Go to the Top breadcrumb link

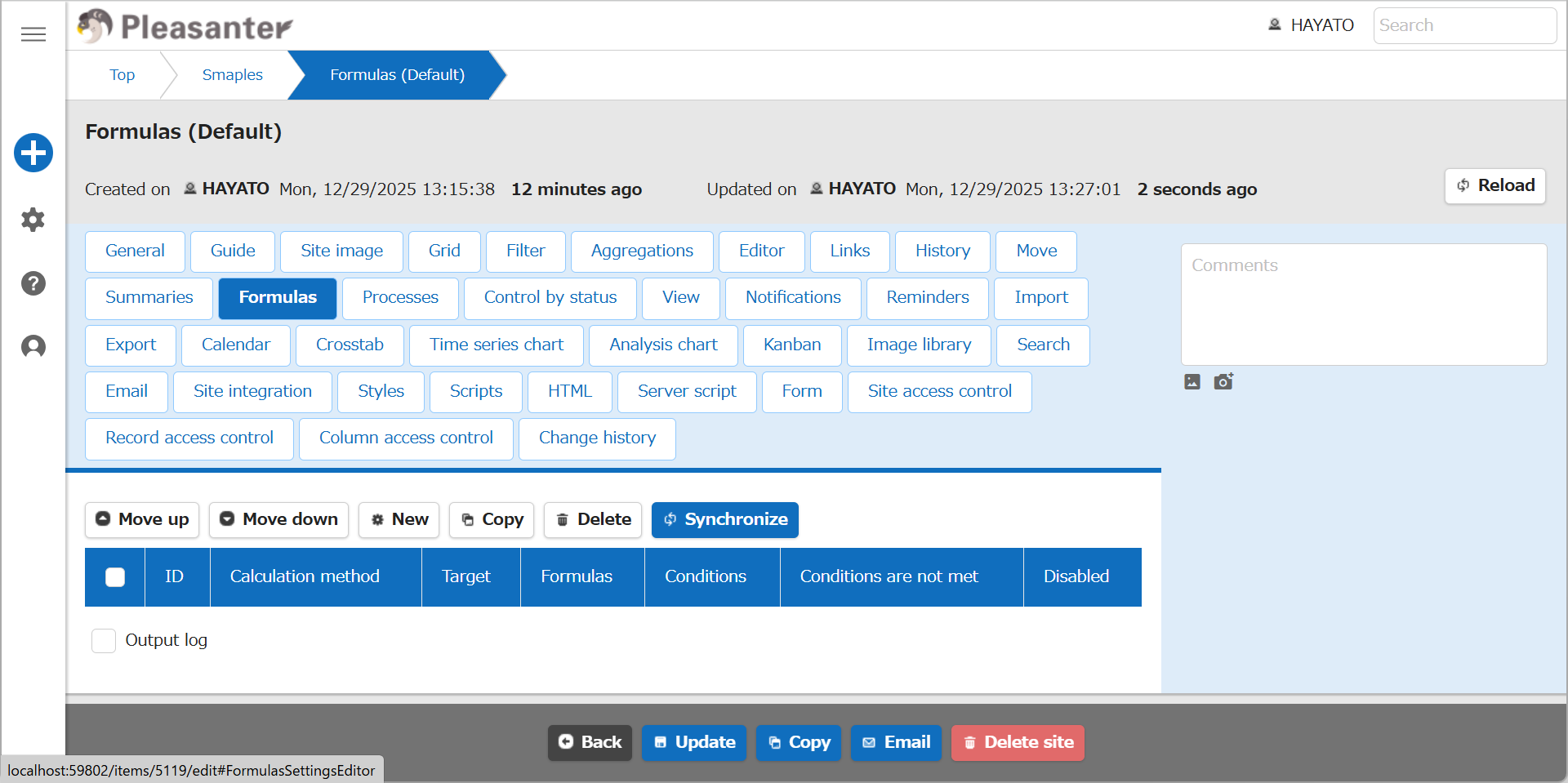point(122,75)
